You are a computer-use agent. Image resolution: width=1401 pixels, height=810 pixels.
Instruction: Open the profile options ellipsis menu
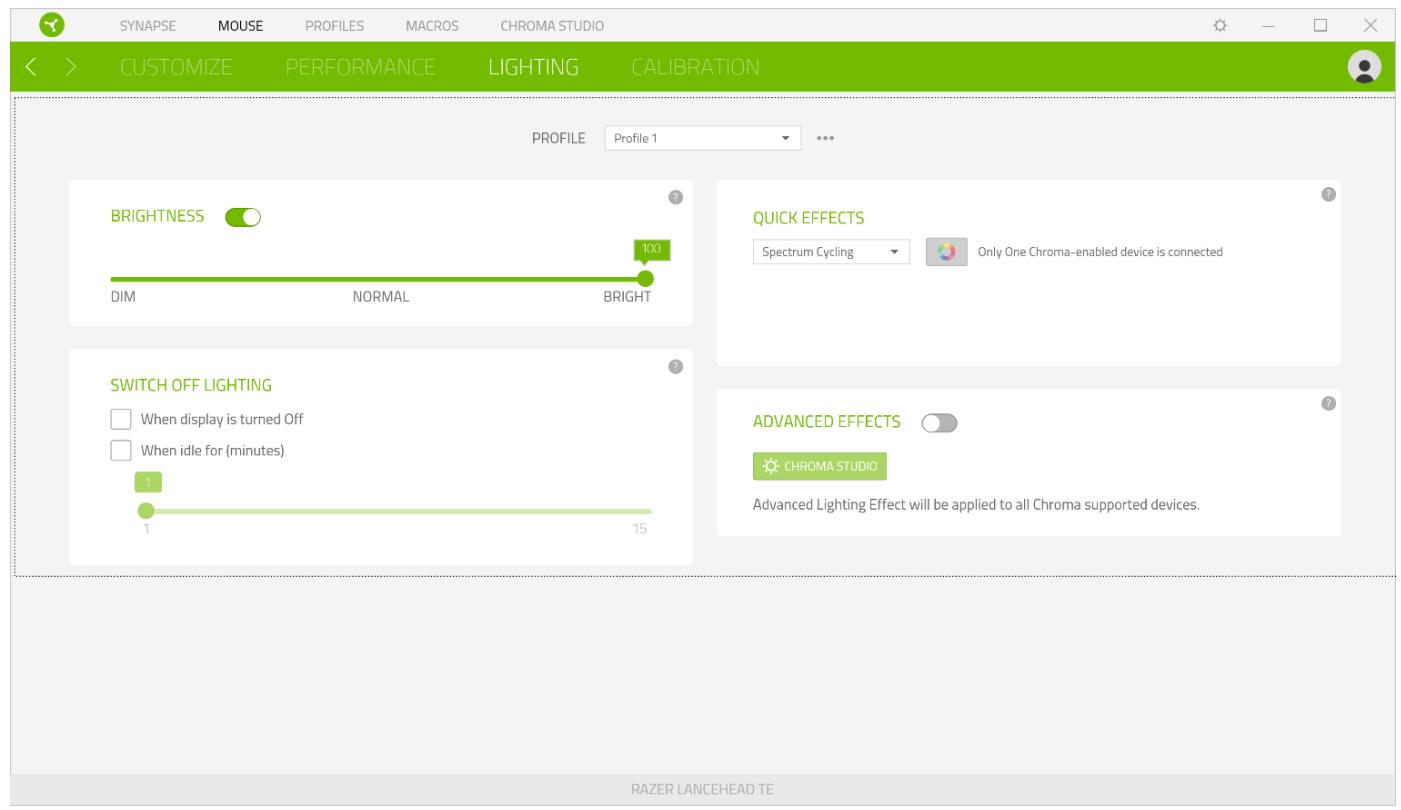(x=825, y=138)
